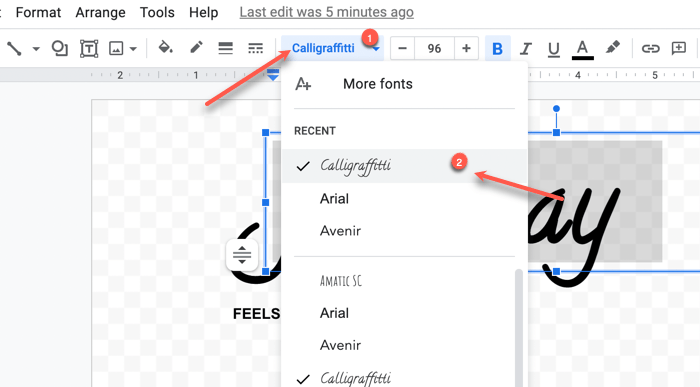Toggle Italic formatting
The image size is (700, 387).
(526, 48)
